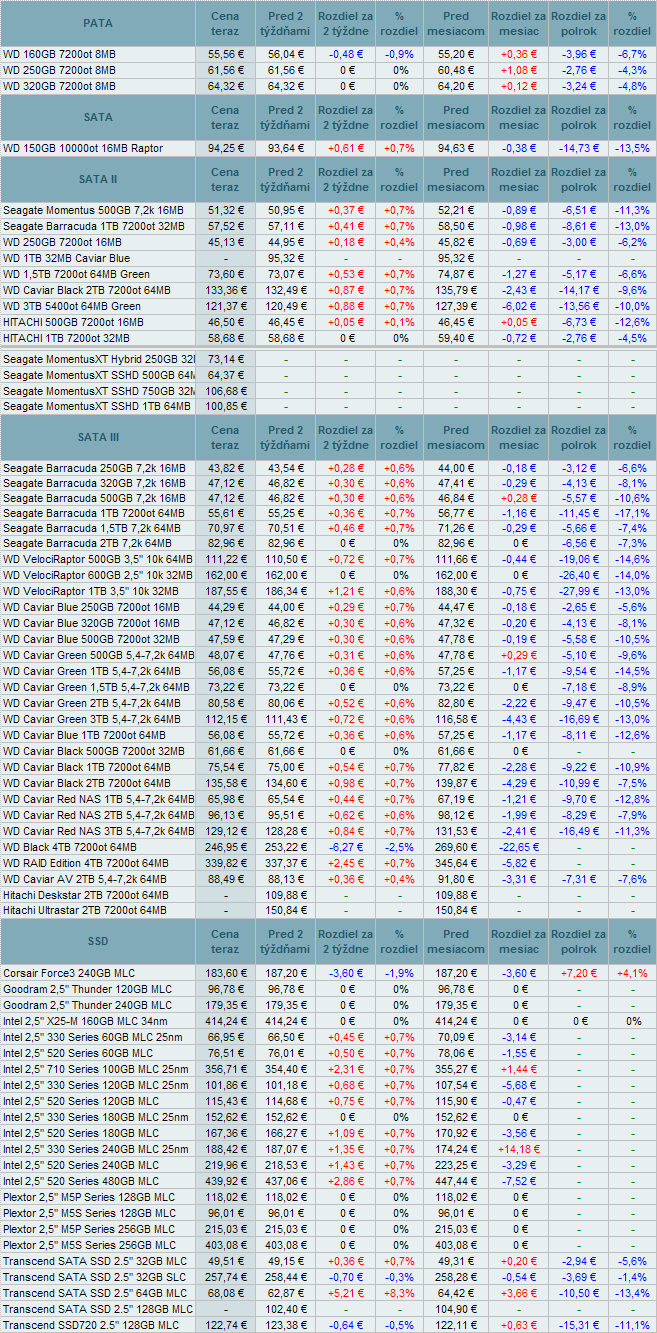Select 'Rozdiel za polrok' header in SATA III section

pyautogui.click(x=578, y=437)
